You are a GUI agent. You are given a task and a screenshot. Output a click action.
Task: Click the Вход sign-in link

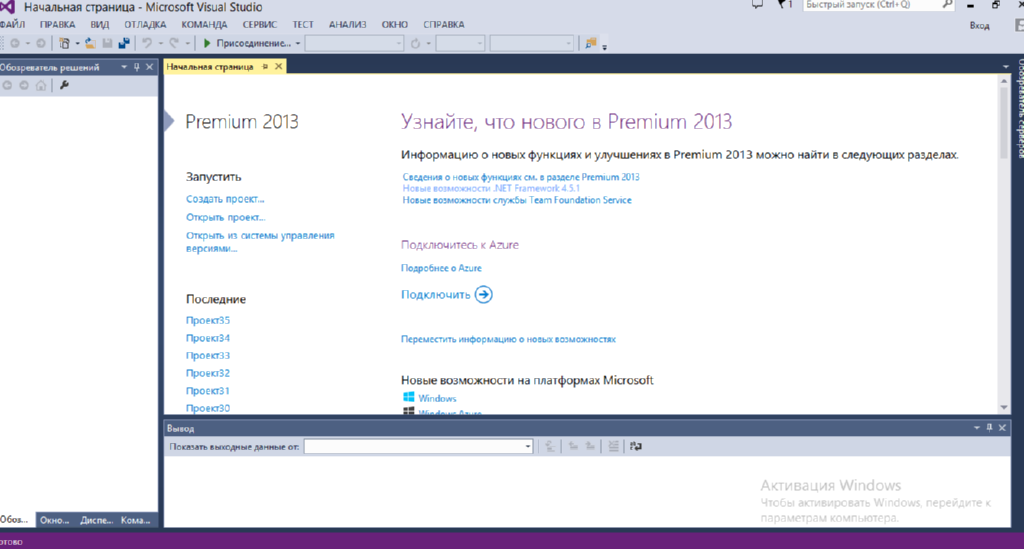tap(979, 25)
